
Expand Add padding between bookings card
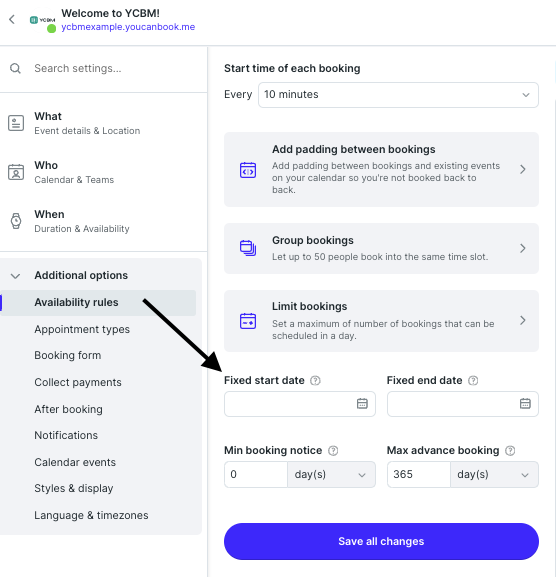(x=381, y=170)
